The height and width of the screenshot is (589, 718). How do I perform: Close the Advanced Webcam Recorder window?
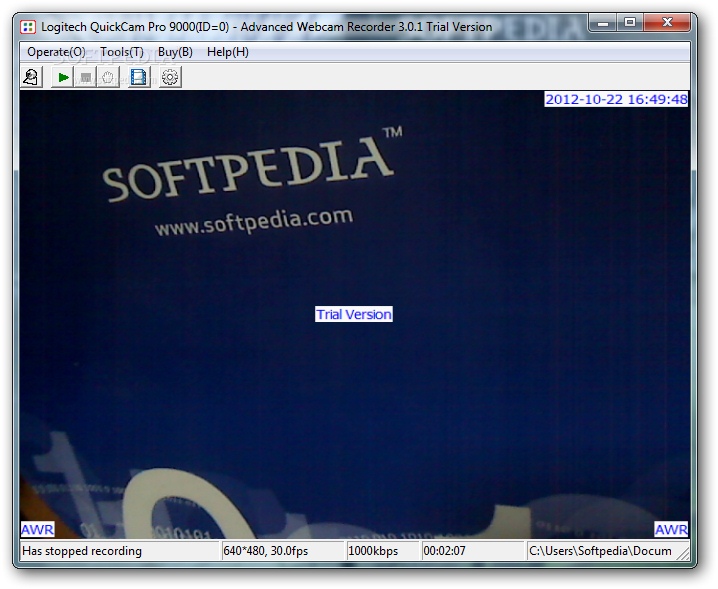667,22
